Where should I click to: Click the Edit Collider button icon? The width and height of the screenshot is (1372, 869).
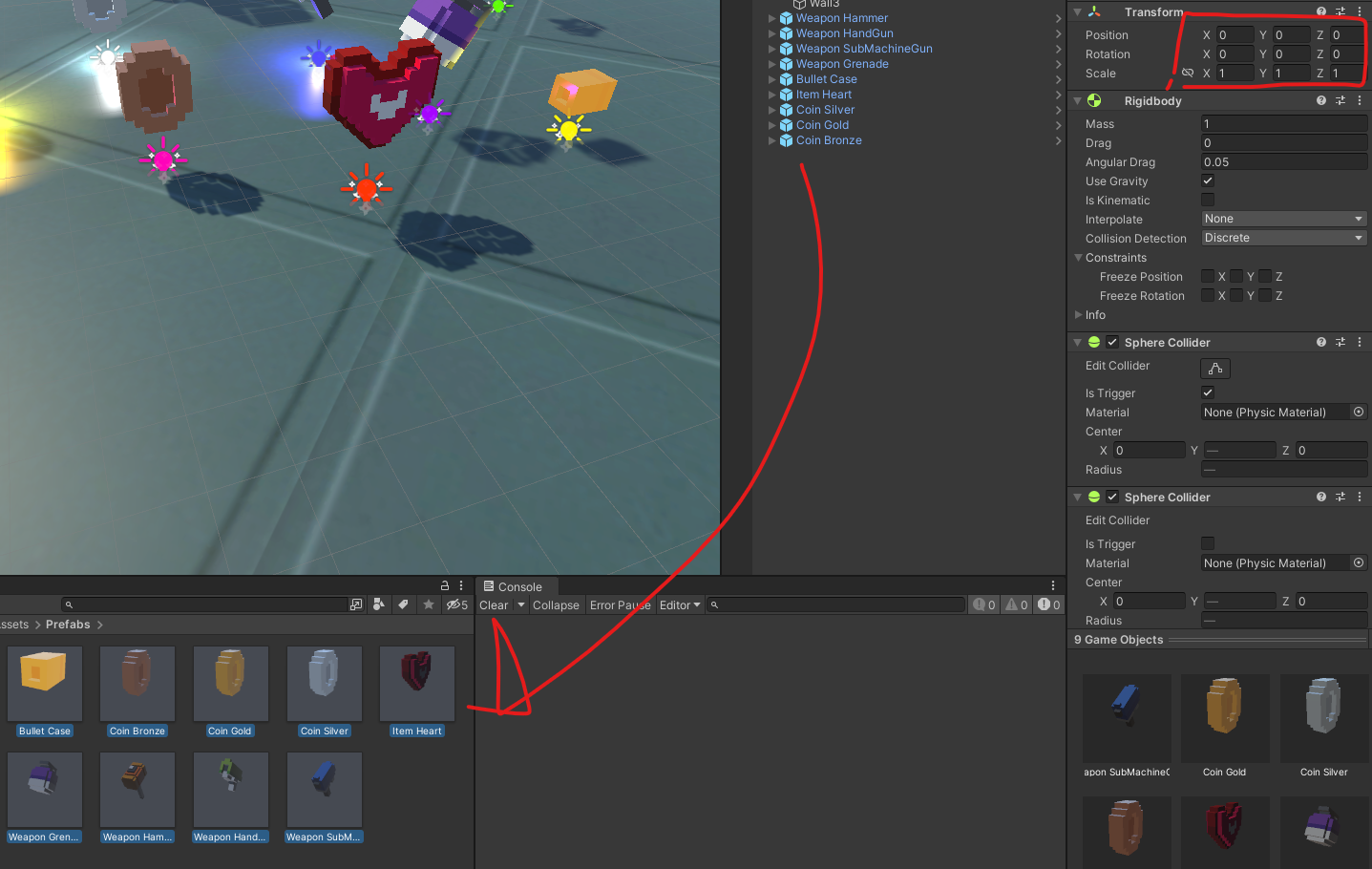click(x=1214, y=369)
